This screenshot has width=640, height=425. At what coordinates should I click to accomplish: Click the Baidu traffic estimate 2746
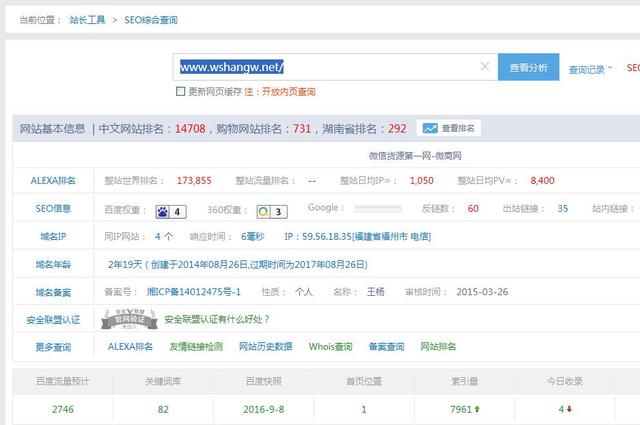(63, 409)
